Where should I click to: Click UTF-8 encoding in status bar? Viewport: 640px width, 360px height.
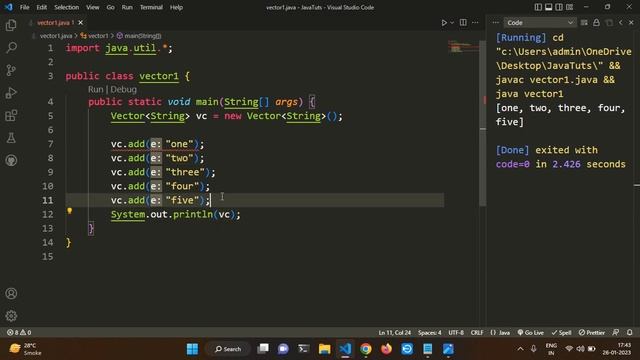point(456,333)
